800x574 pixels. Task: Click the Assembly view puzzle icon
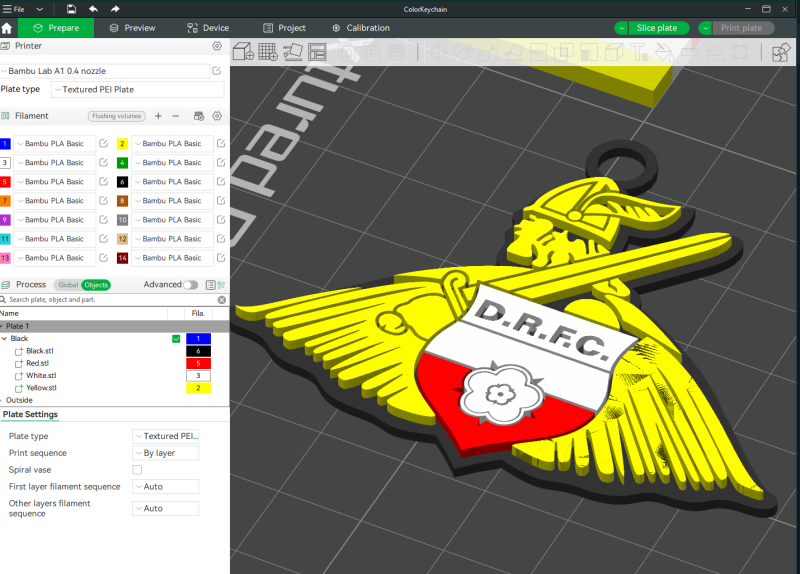point(781,52)
